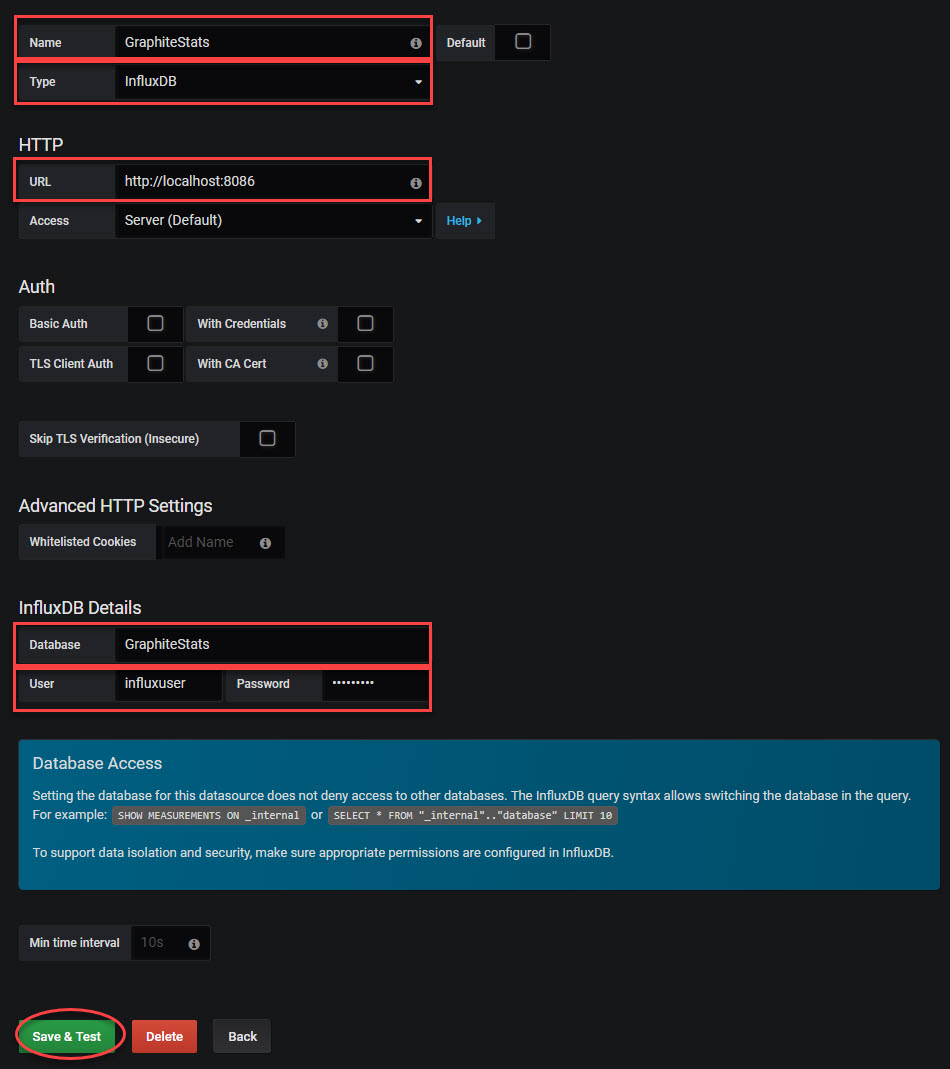Viewport: 950px width, 1069px height.
Task: Edit the User field containing influxuser
Action: coord(168,684)
